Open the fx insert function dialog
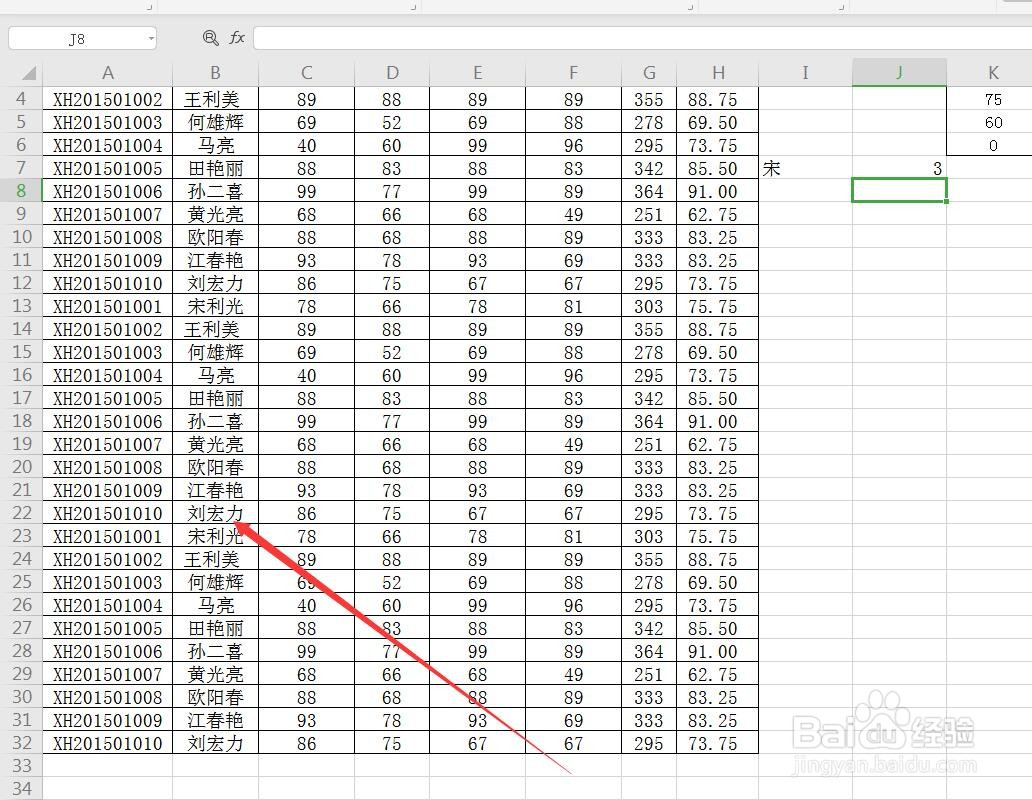This screenshot has width=1032, height=800. click(237, 38)
